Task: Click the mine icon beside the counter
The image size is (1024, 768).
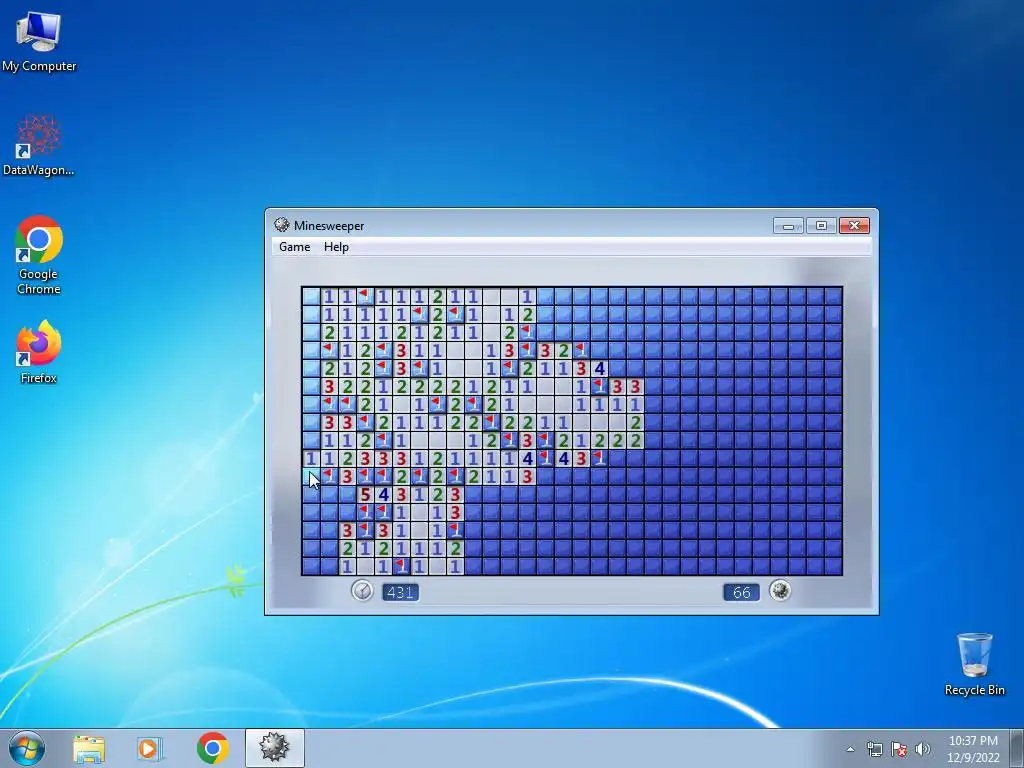Action: coord(780,591)
